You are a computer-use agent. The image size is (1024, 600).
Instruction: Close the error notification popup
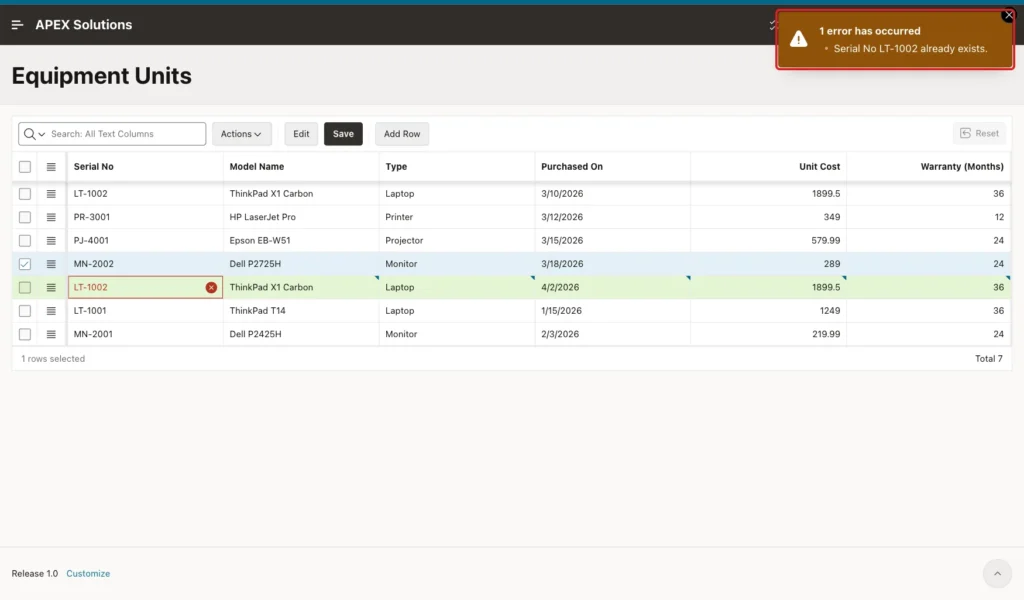pos(1008,15)
